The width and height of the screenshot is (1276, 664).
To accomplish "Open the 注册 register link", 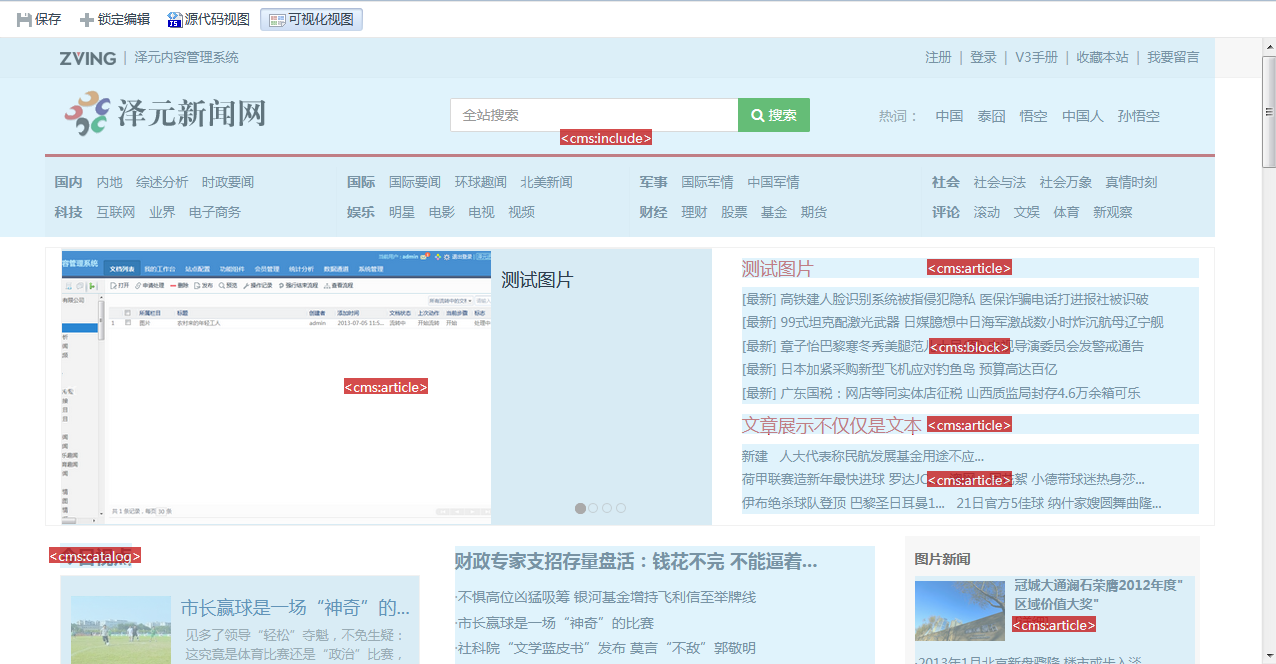I will click(938, 58).
